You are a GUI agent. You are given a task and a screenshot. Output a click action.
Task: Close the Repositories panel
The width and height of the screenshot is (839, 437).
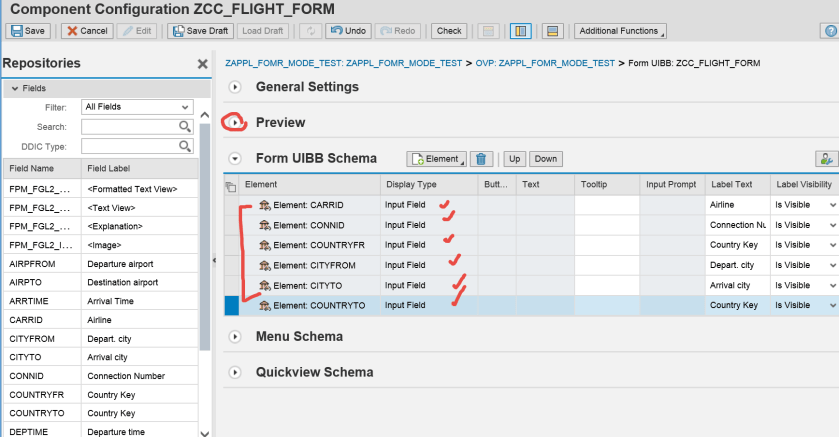click(202, 64)
